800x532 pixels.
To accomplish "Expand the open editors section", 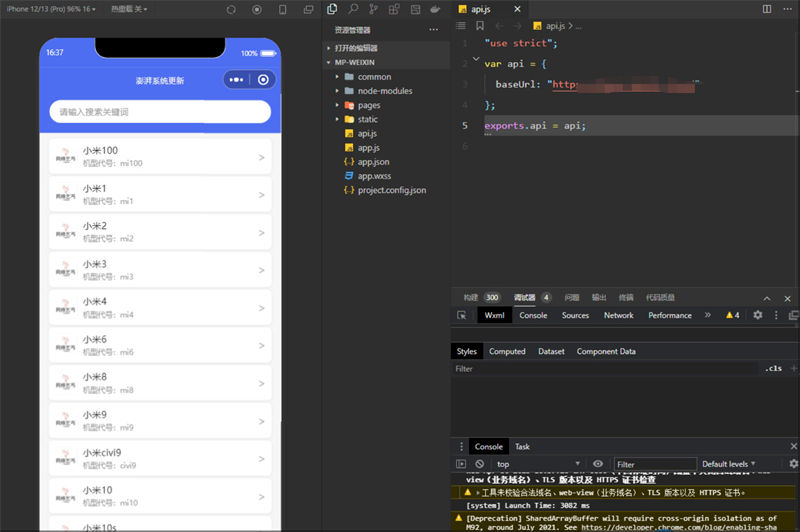I will [356, 48].
